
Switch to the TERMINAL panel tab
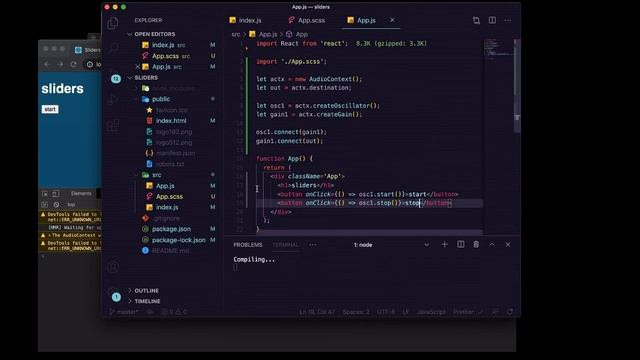[285, 245]
